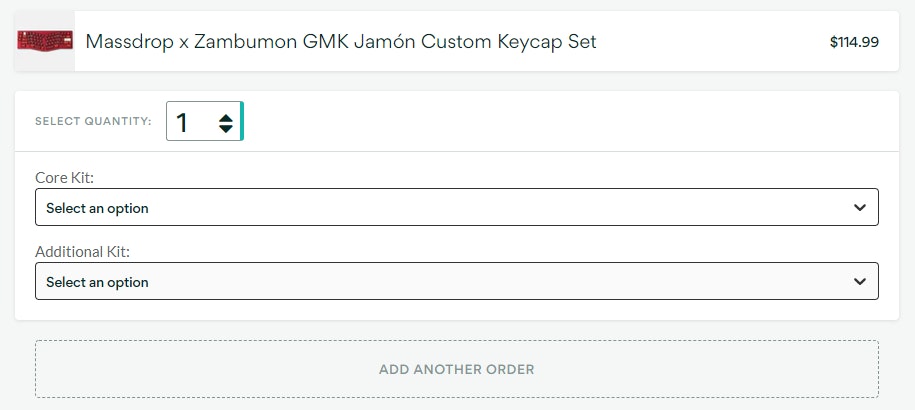Click the Core Kit chevron arrow icon

click(x=860, y=208)
